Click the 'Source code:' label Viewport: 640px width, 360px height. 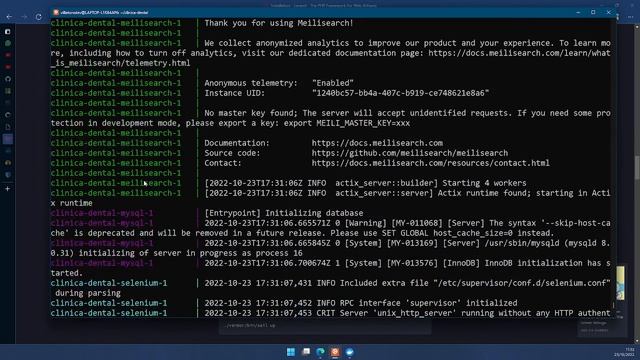coord(232,153)
